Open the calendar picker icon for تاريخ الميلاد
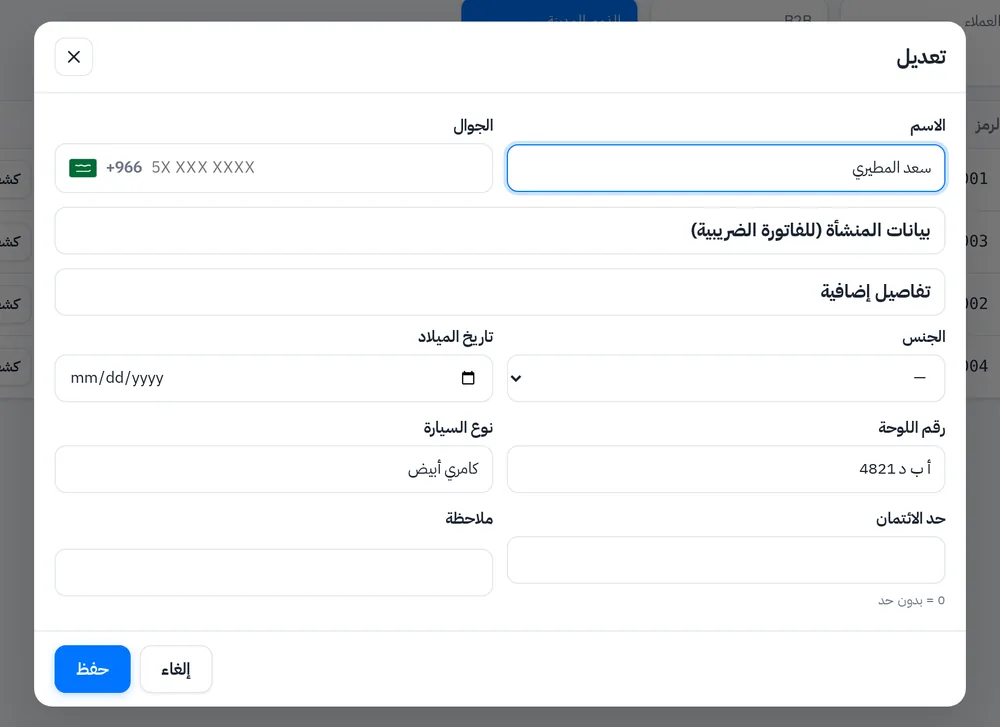This screenshot has height=727, width=1000. tap(468, 378)
